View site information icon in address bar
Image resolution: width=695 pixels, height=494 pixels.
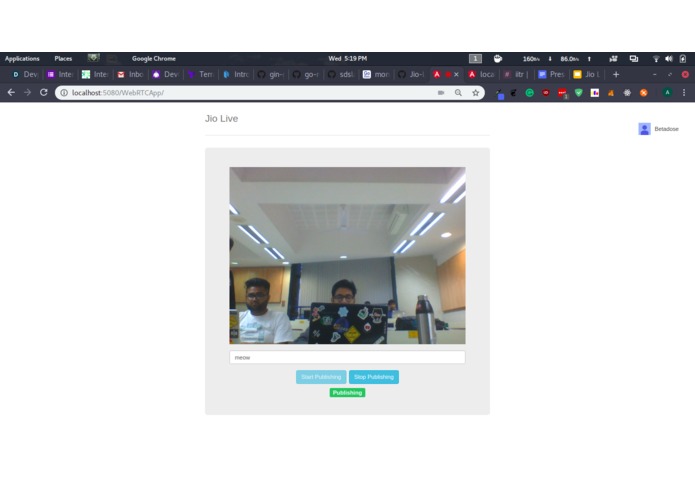point(64,93)
